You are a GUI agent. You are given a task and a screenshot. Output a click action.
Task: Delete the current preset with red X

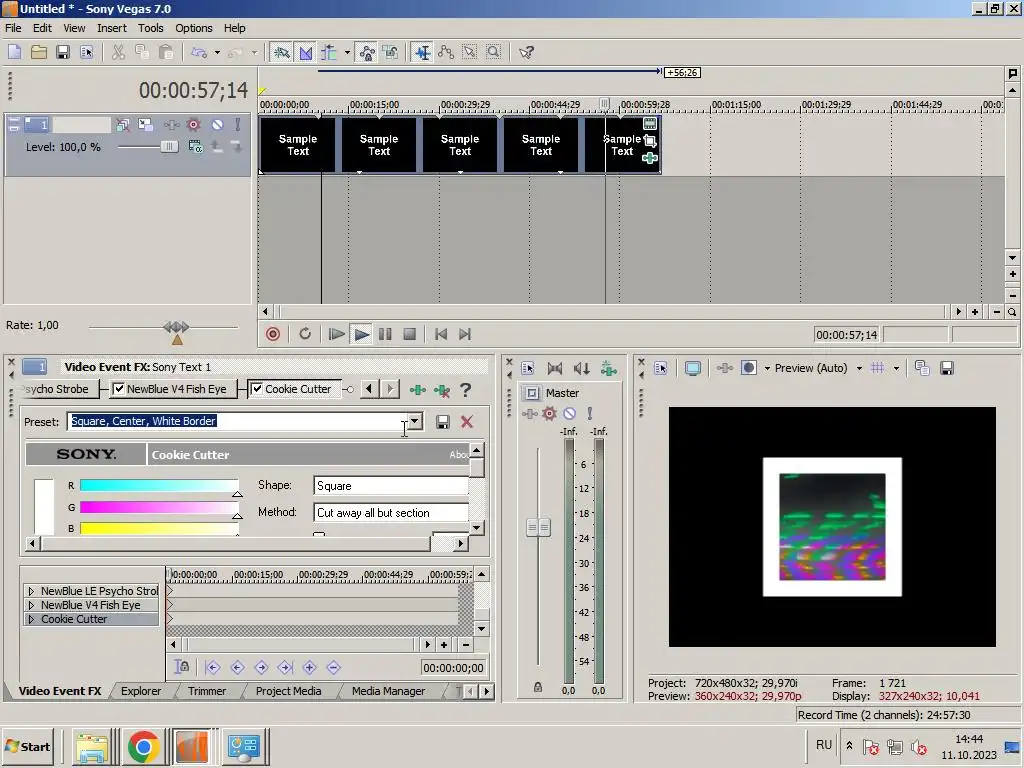click(x=467, y=422)
